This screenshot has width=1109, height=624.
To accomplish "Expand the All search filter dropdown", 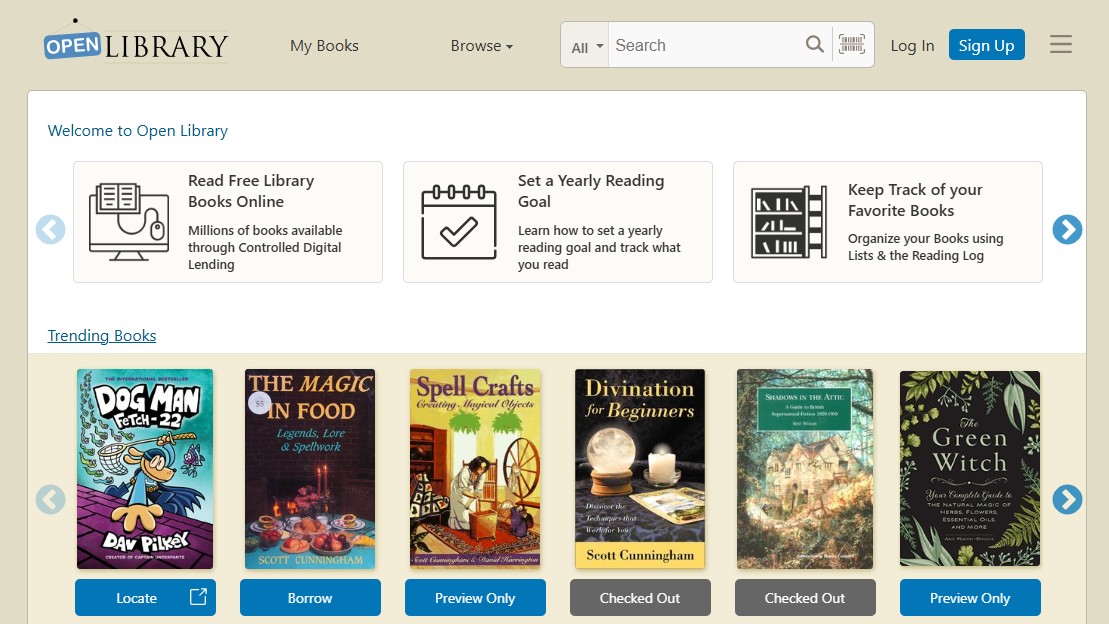I will pyautogui.click(x=585, y=44).
